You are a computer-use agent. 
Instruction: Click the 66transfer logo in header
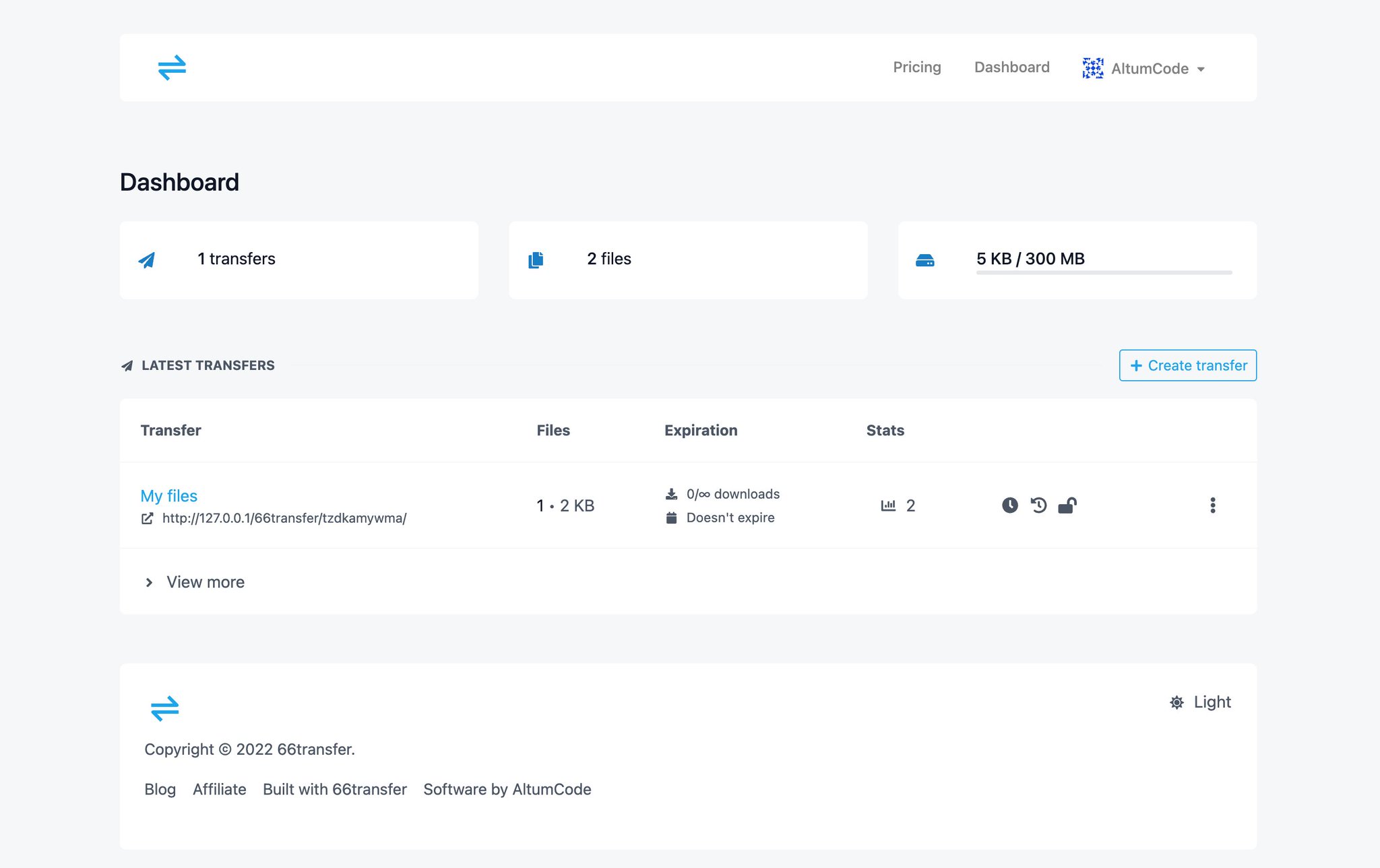tap(172, 67)
